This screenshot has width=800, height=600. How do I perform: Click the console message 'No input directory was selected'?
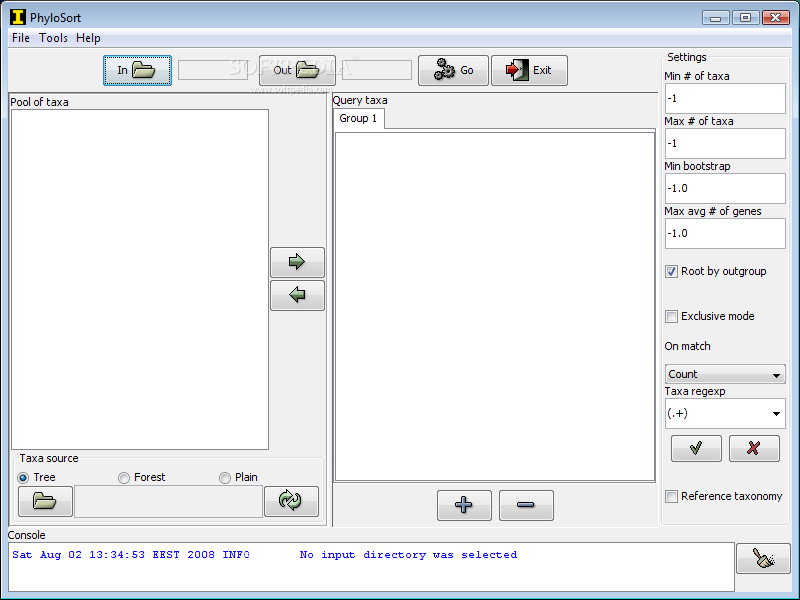point(408,555)
